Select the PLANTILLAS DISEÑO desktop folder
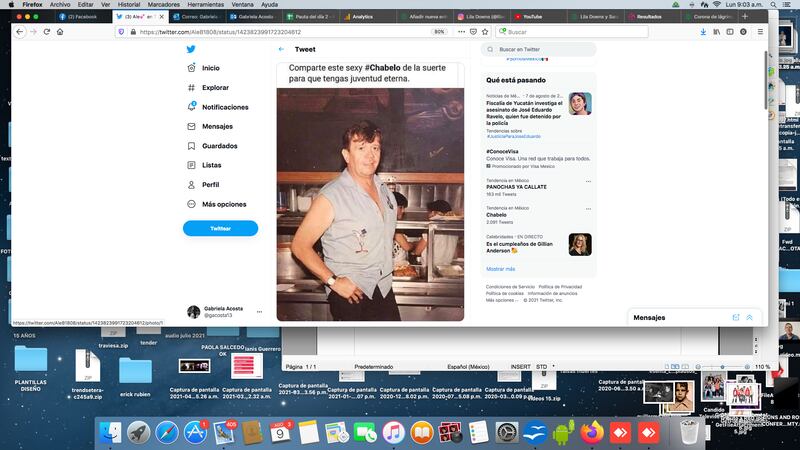The image size is (800, 450). tap(31, 369)
